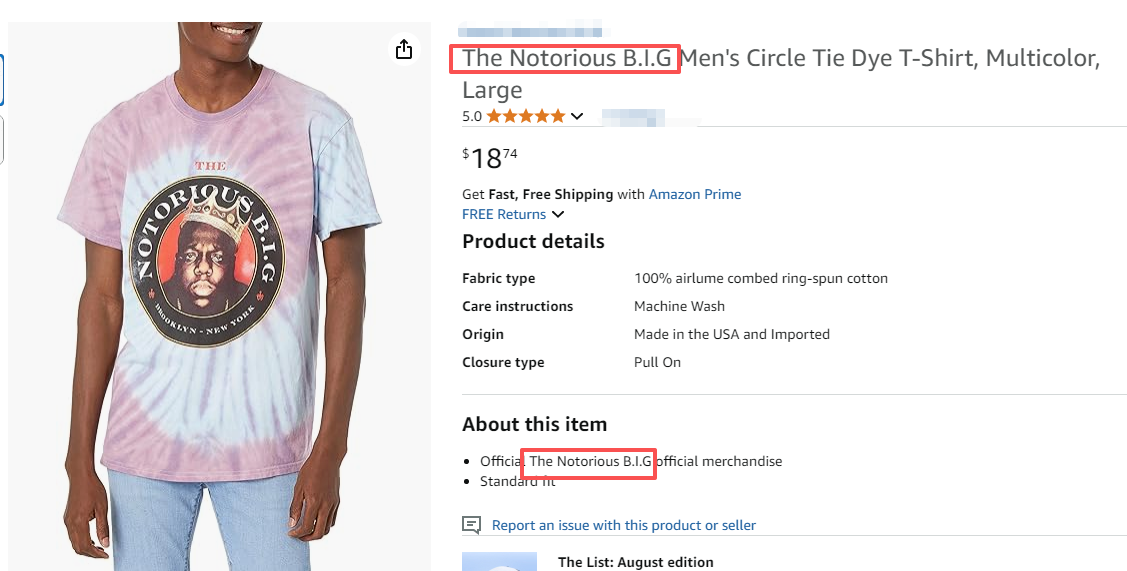Viewport: 1127px width, 571px height.
Task: Expand the FREE Returns chevron
Action: point(558,214)
